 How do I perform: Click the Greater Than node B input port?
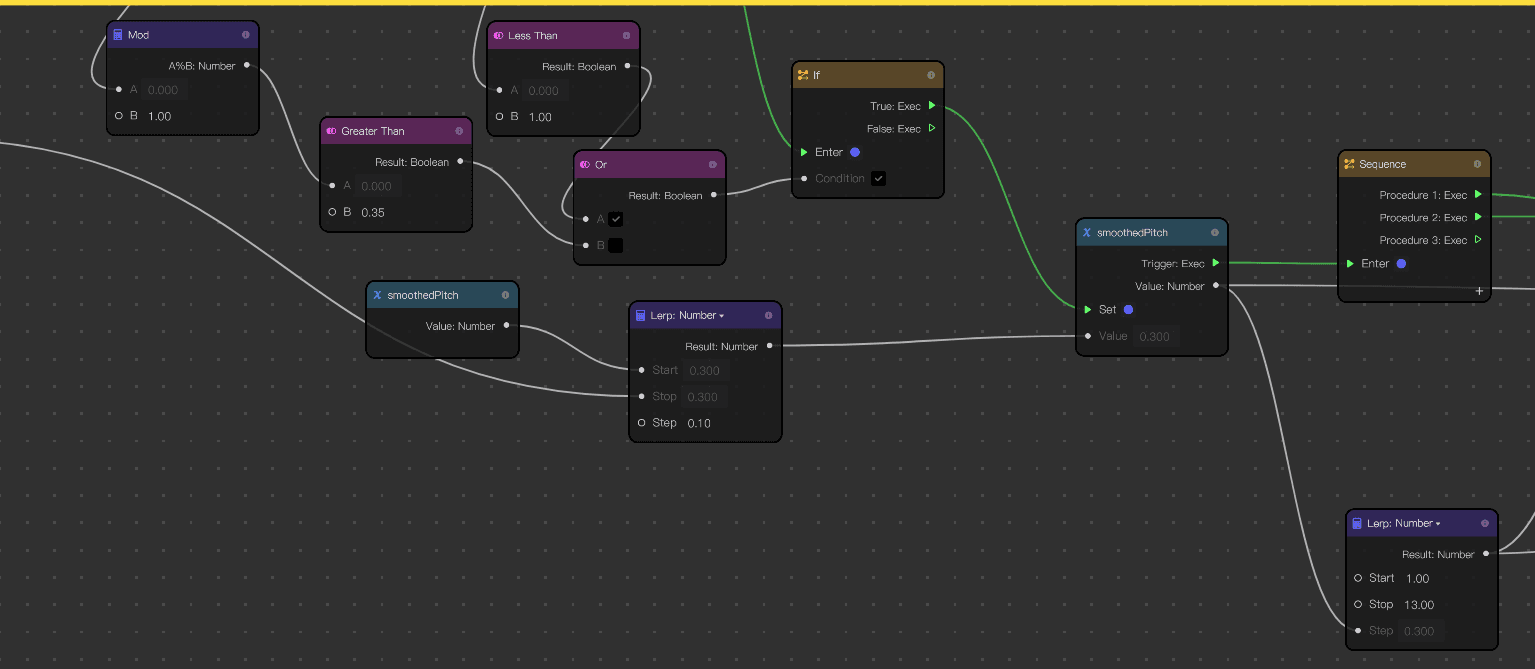click(332, 212)
